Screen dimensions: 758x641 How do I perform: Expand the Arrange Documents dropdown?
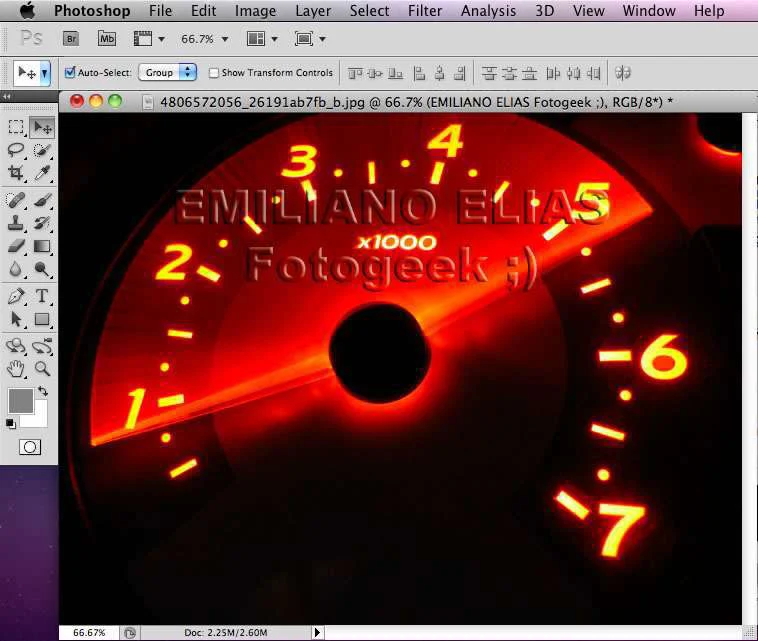click(x=262, y=39)
